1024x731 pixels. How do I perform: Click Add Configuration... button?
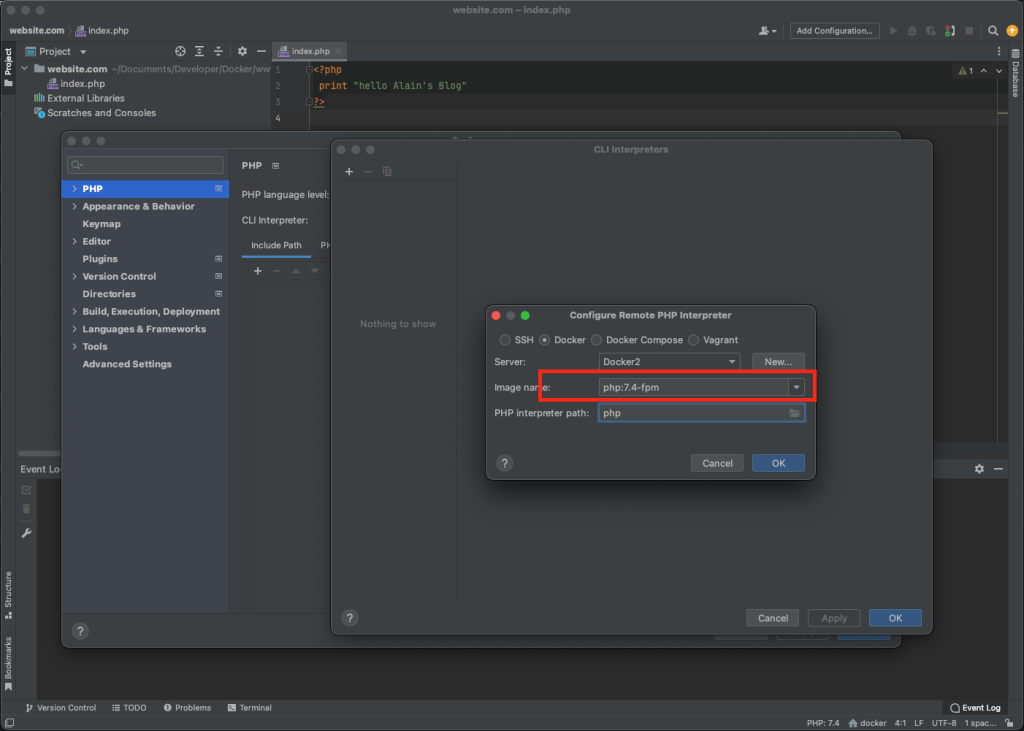(835, 31)
